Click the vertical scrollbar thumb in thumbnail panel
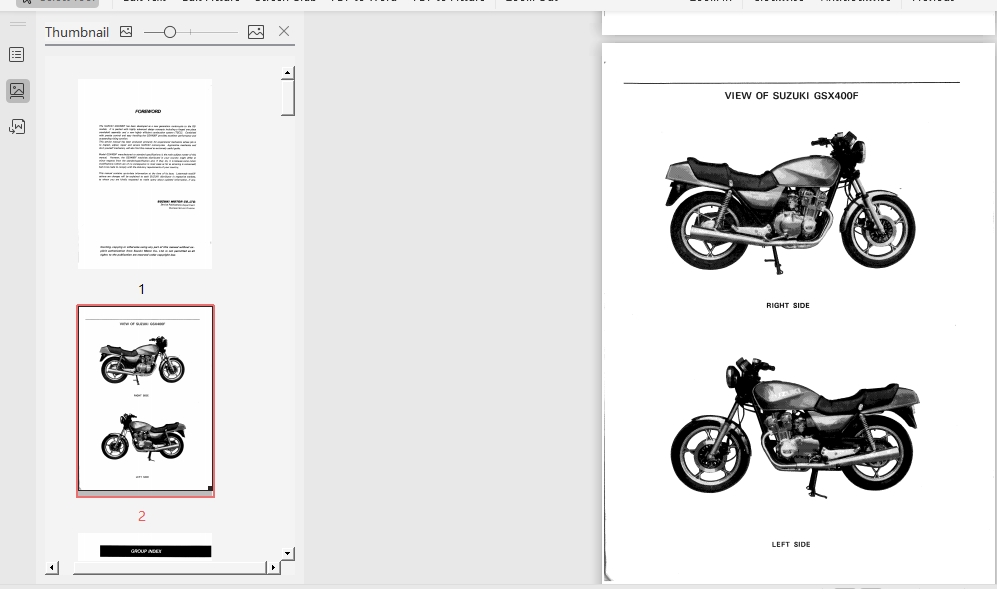Screen dimensions: 997x589 tap(287, 97)
